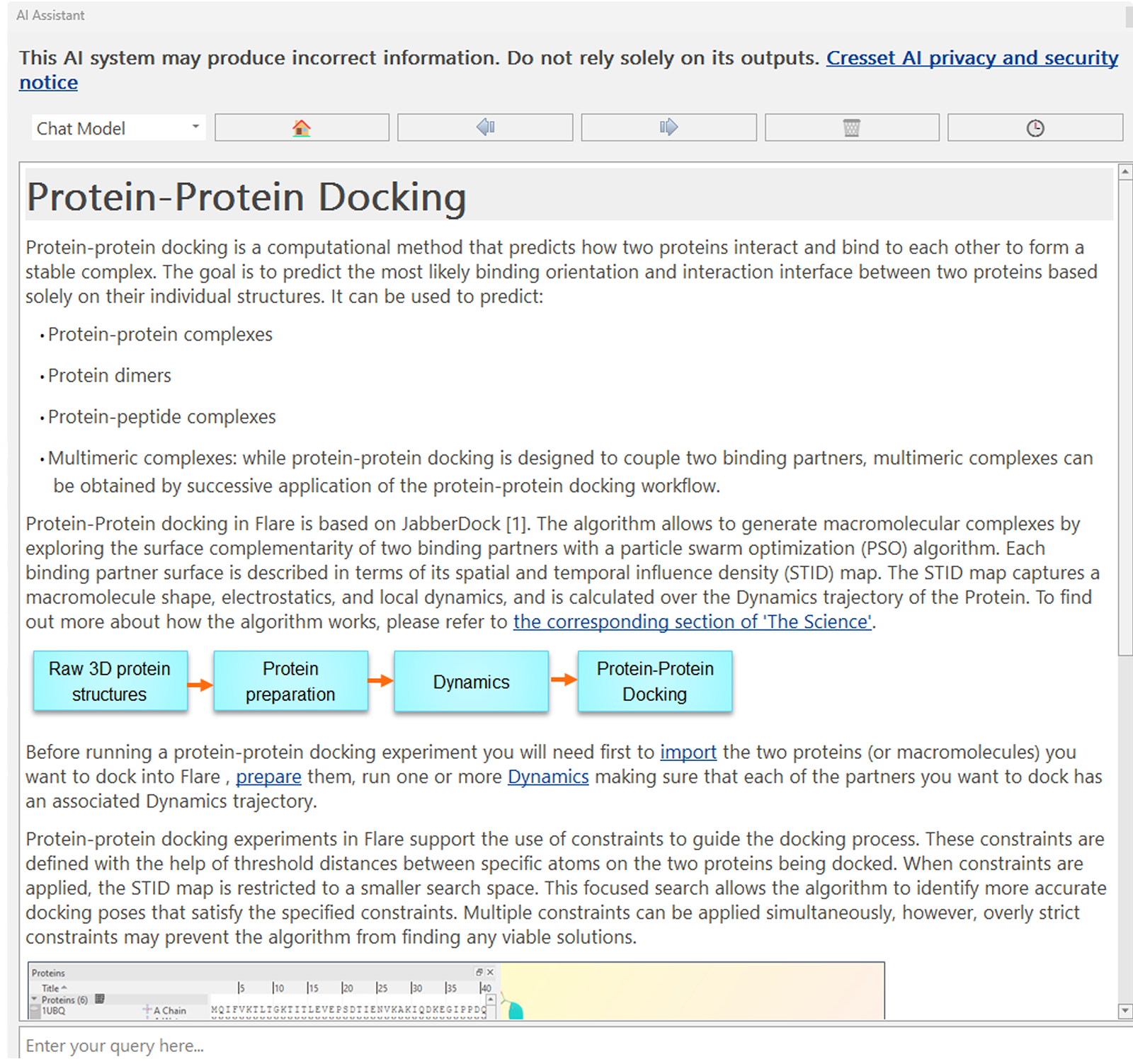Click the 'Protein preparation' workflow box

(290, 682)
